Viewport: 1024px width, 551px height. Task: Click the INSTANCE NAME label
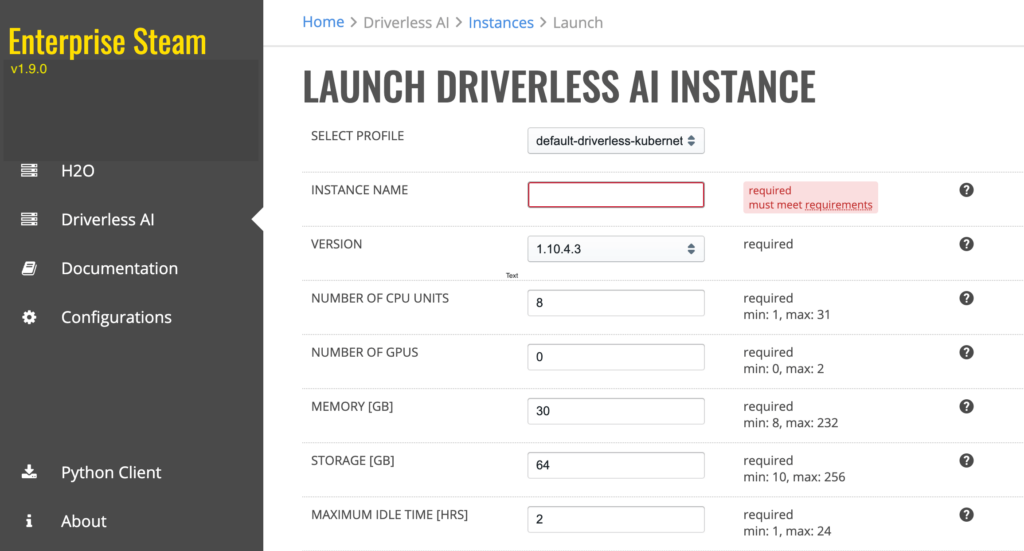tap(359, 190)
